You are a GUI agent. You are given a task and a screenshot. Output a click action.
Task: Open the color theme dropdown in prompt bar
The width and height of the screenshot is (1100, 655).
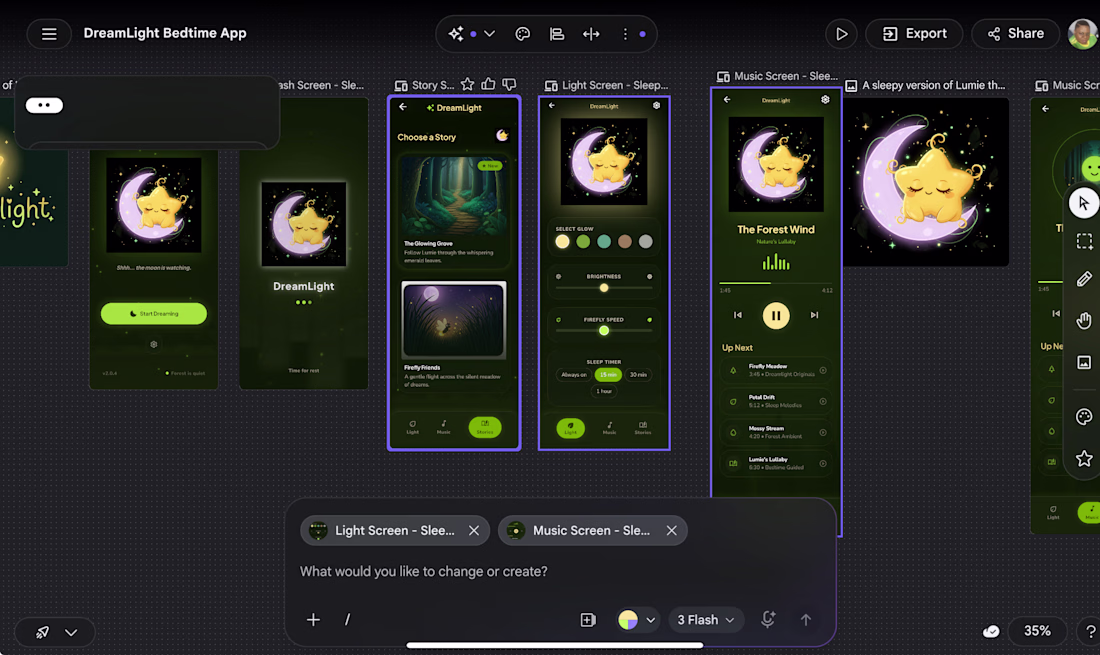pyautogui.click(x=636, y=620)
